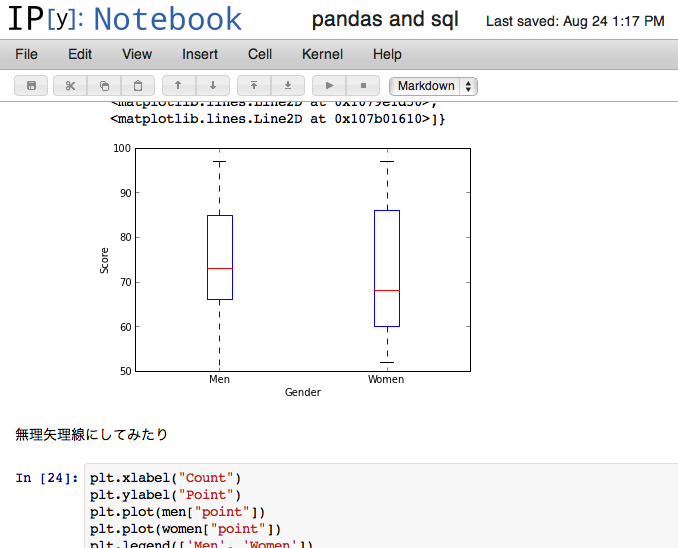This screenshot has height=548, width=678.
Task: Copy the selected cell
Action: [104, 86]
